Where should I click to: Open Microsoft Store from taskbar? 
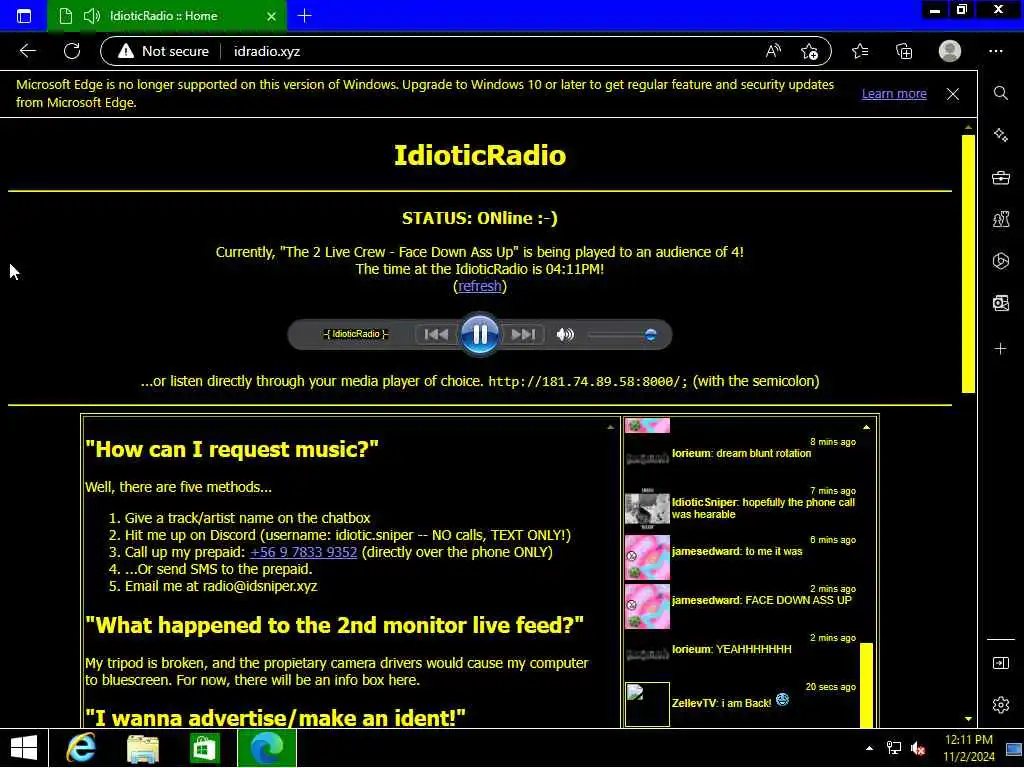click(x=204, y=748)
